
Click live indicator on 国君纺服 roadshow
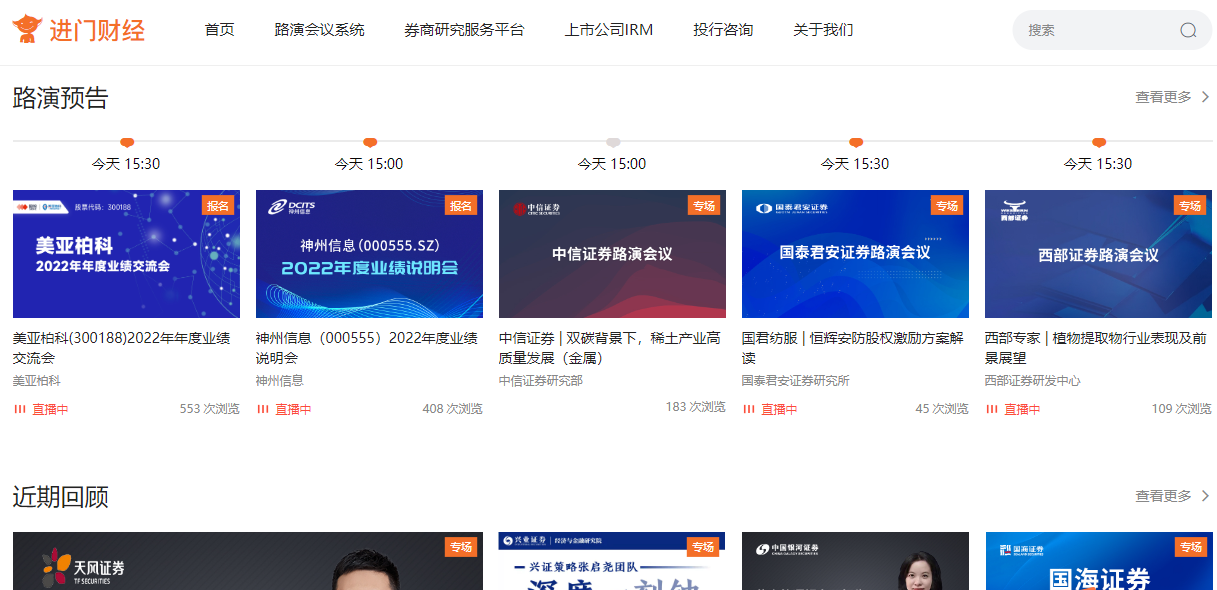pyautogui.click(x=770, y=409)
